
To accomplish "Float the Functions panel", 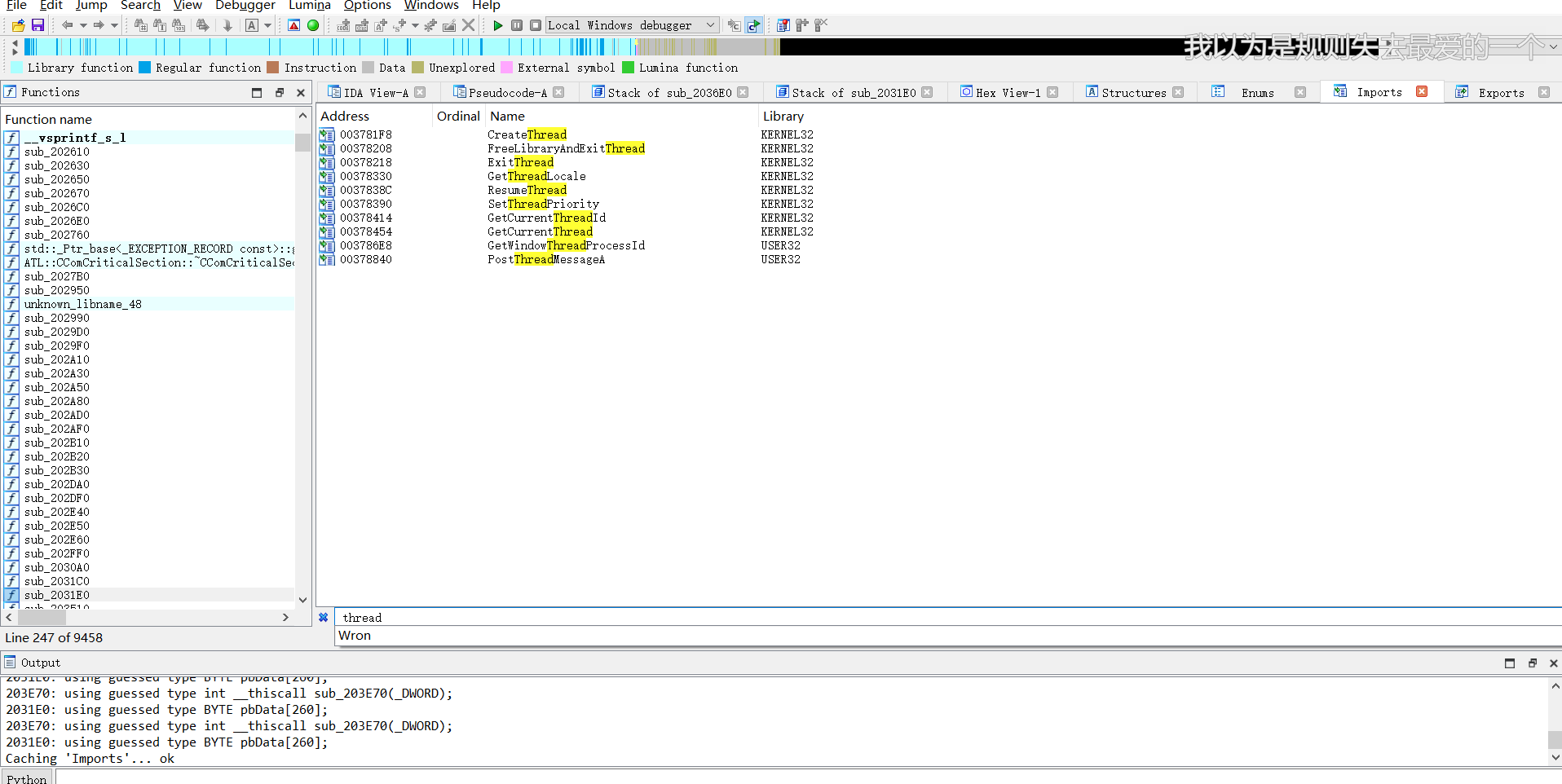I will point(280,93).
